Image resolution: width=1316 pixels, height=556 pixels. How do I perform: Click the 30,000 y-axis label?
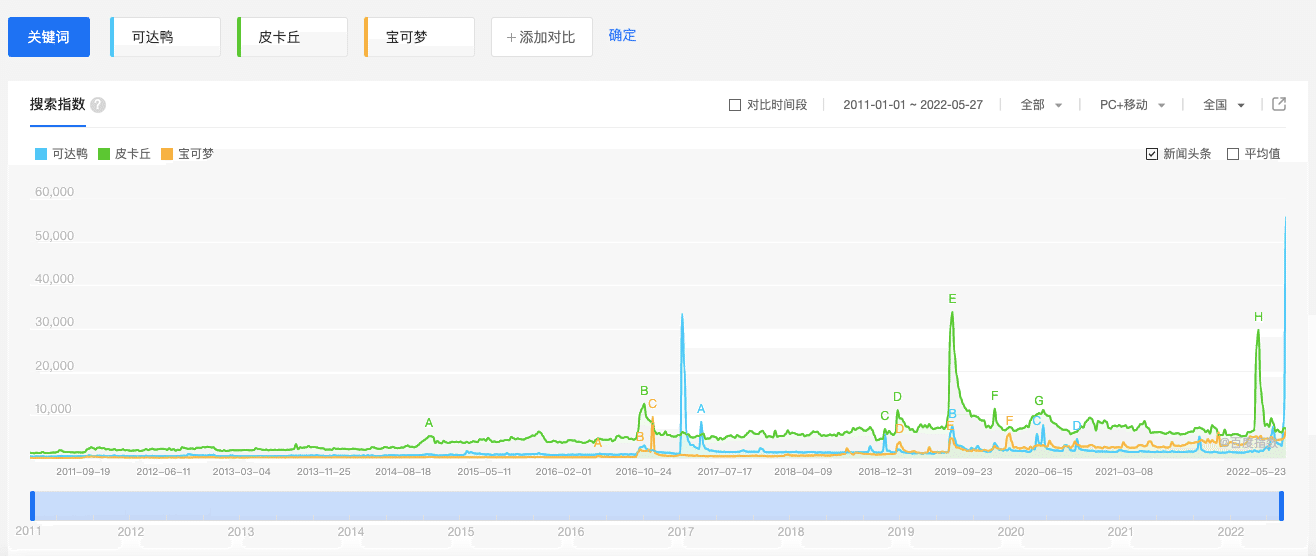[55, 322]
